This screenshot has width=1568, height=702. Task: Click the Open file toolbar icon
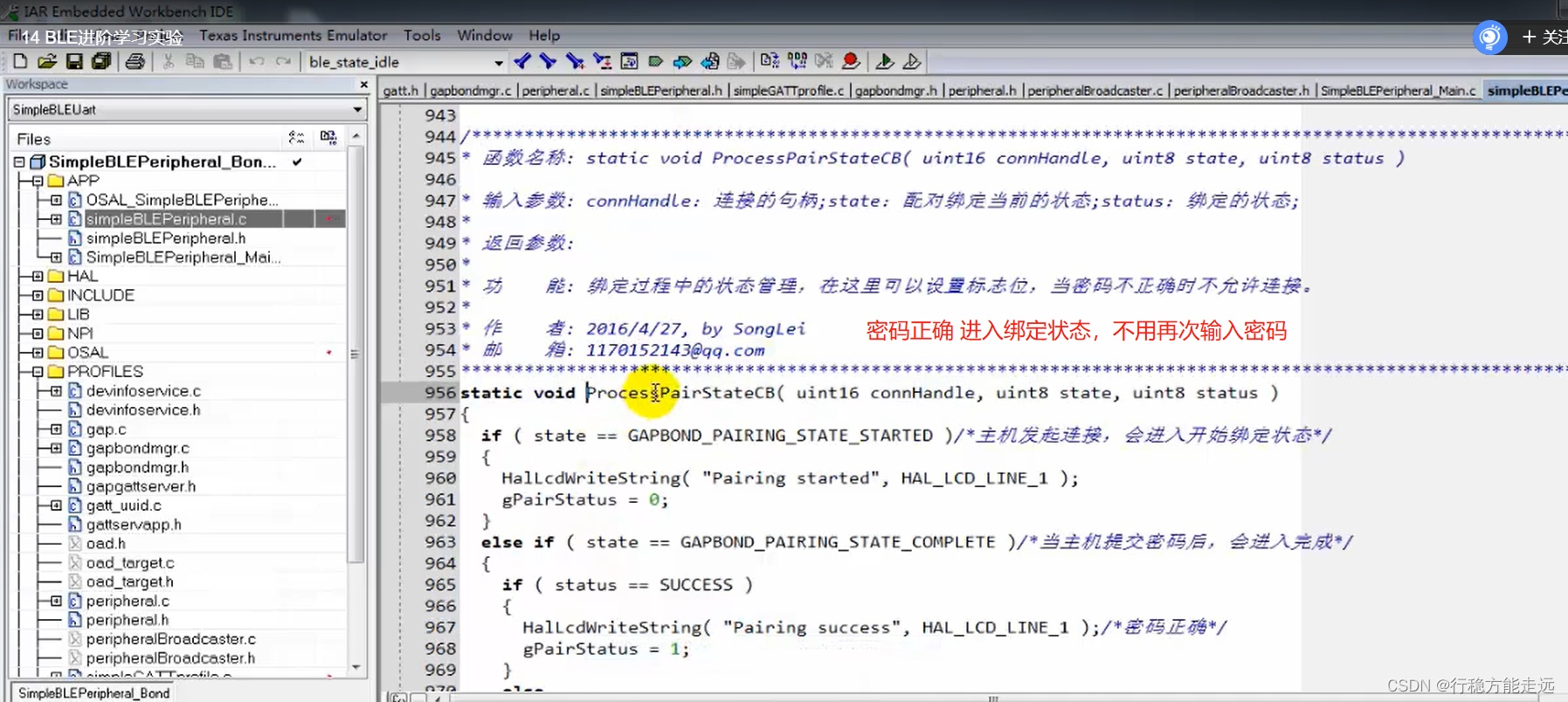coord(47,61)
